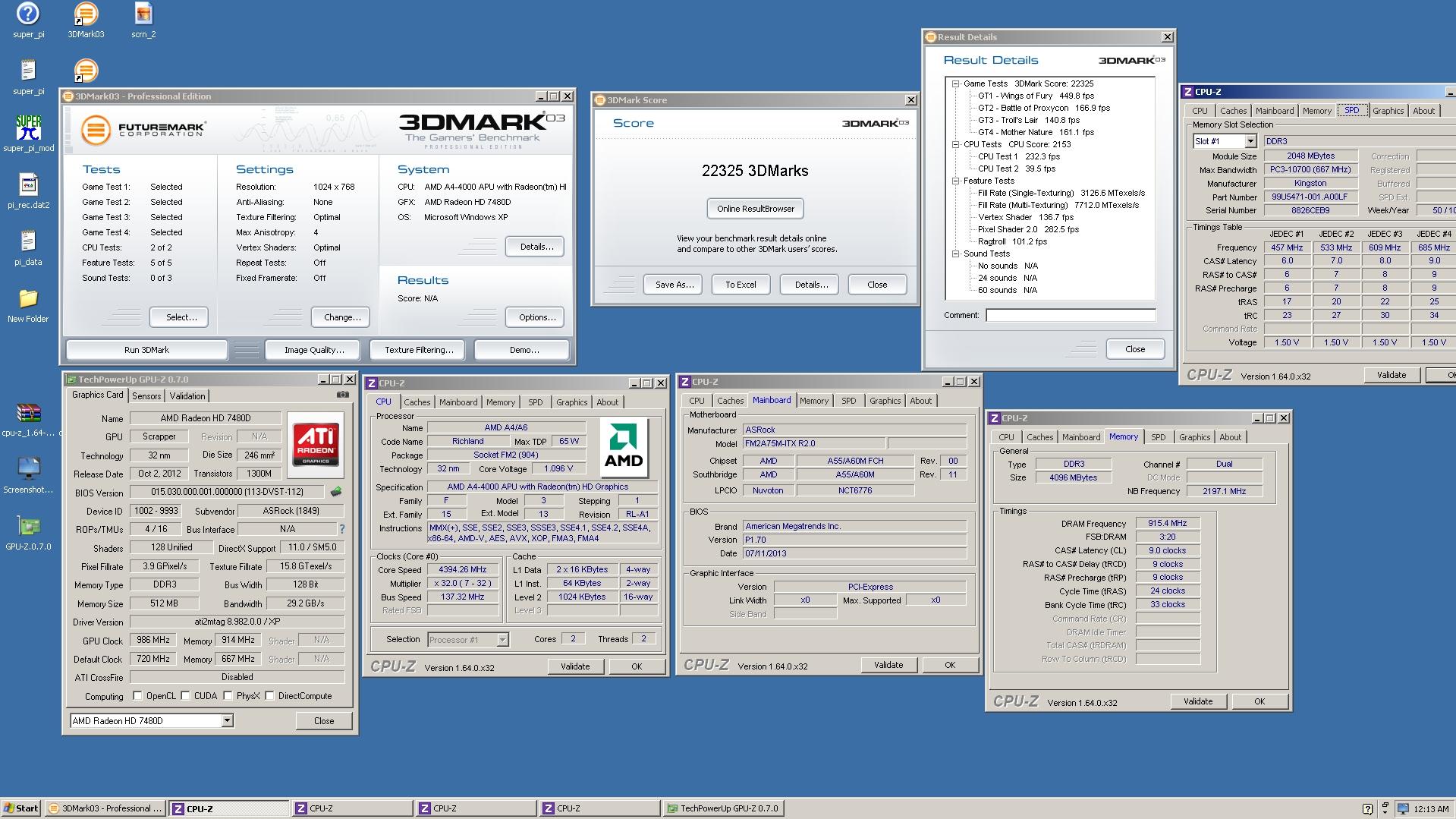This screenshot has width=1456, height=819.
Task: Open About tab in CPU-Z SPD window
Action: pyautogui.click(x=1423, y=111)
